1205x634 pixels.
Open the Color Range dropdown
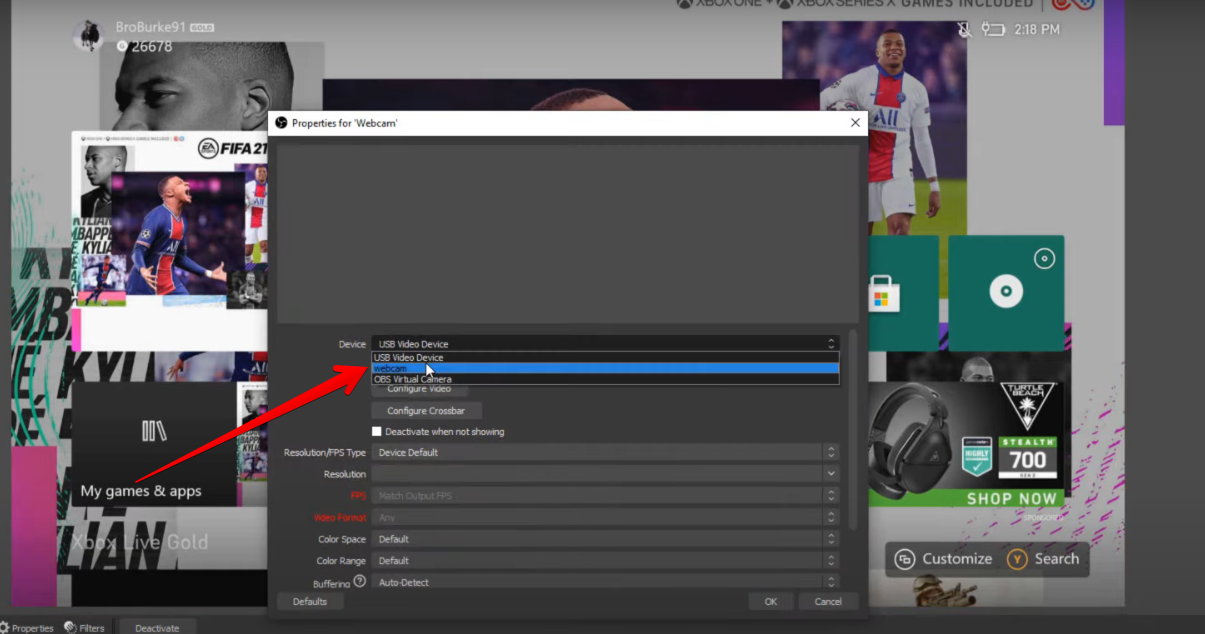[605, 561]
